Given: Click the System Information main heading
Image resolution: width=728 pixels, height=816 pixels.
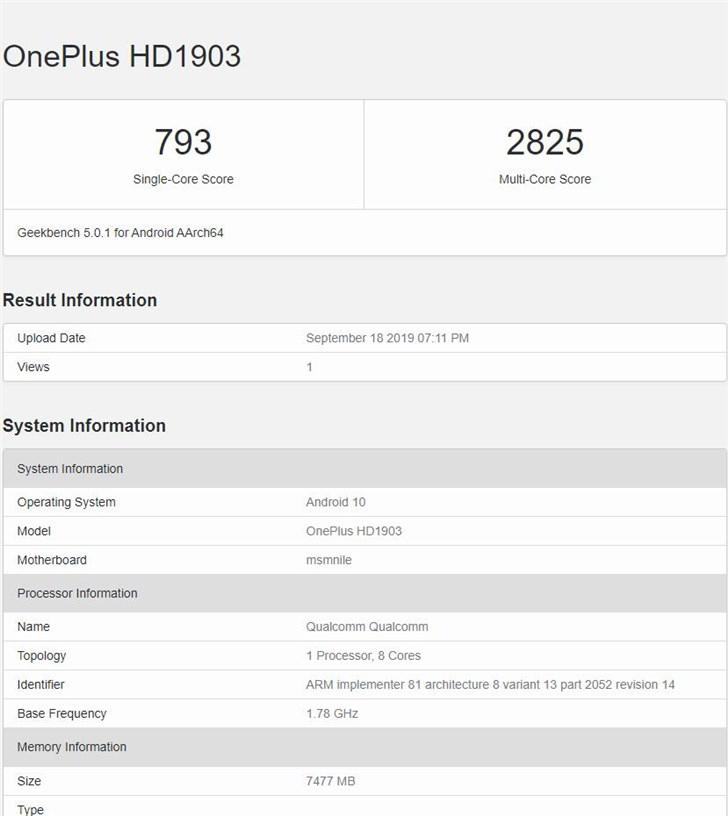Looking at the screenshot, I should [86, 425].
